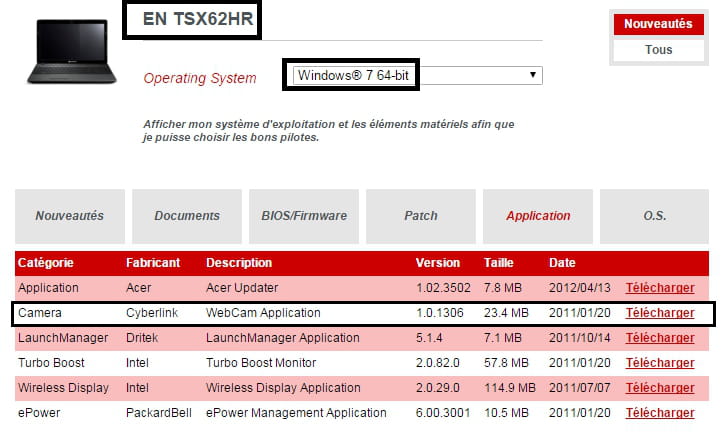Download WebCam Application via Télécharger link

[660, 313]
